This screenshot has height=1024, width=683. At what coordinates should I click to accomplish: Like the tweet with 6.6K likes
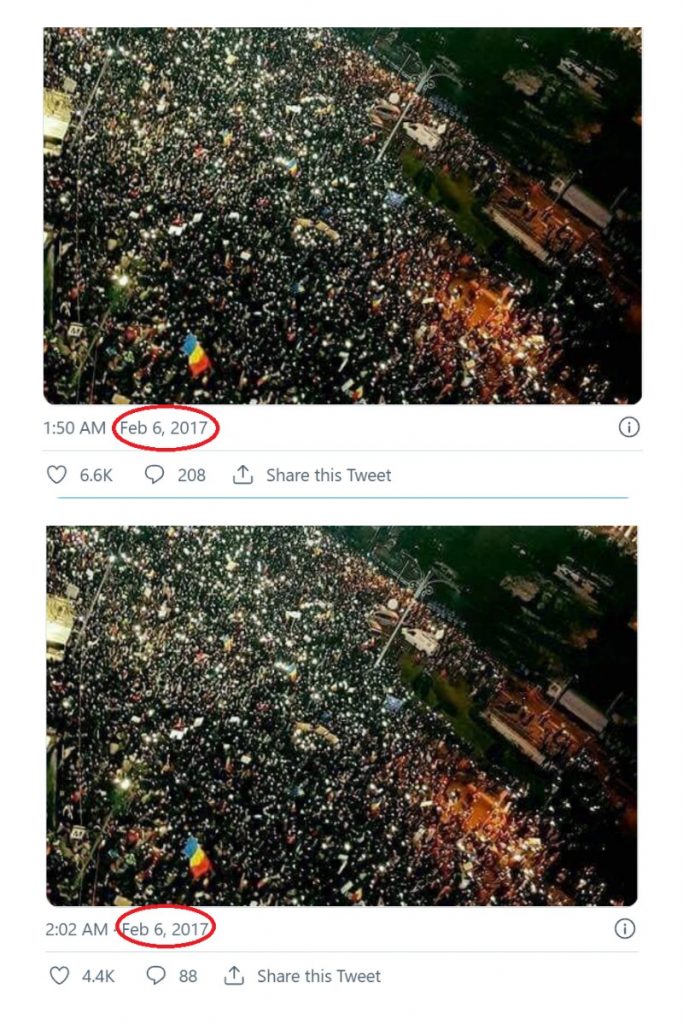(57, 475)
